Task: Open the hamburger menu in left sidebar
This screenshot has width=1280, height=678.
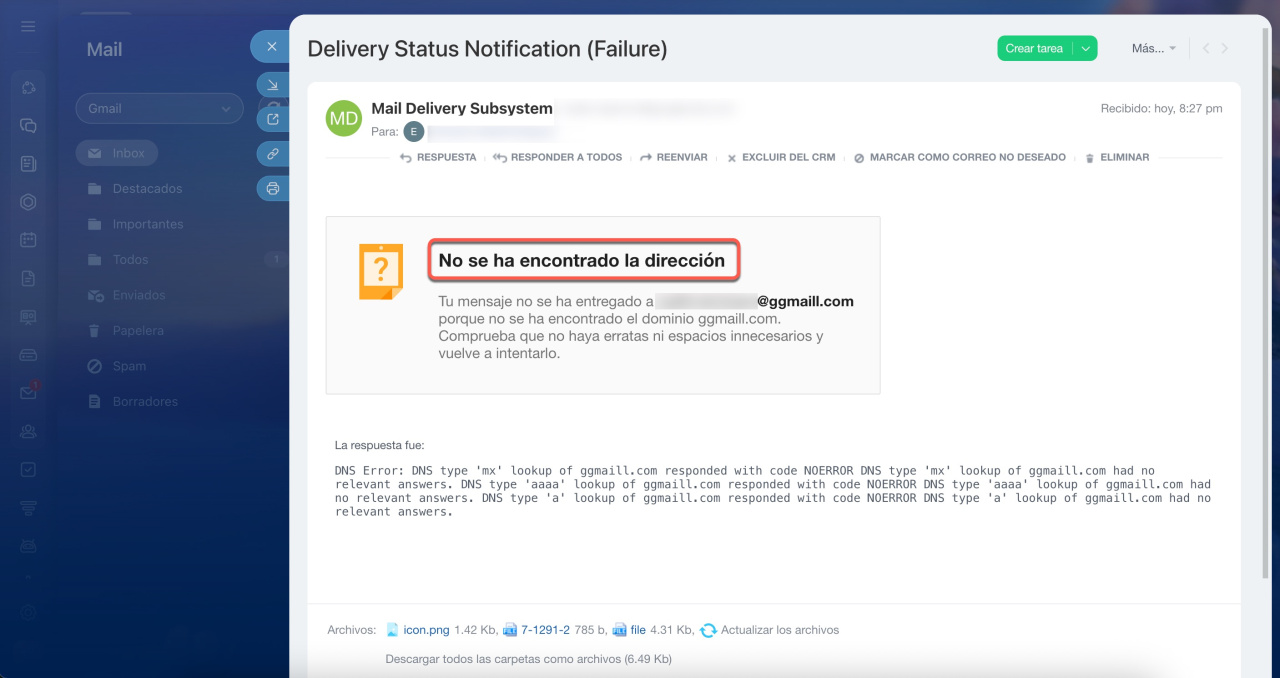Action: 28,26
